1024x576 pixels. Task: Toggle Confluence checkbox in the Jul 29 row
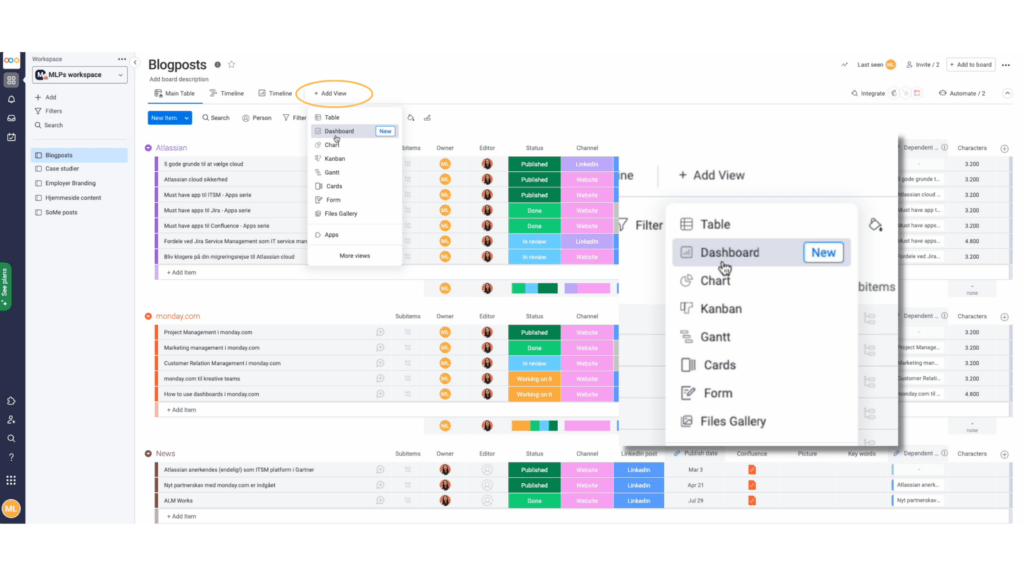(x=752, y=501)
